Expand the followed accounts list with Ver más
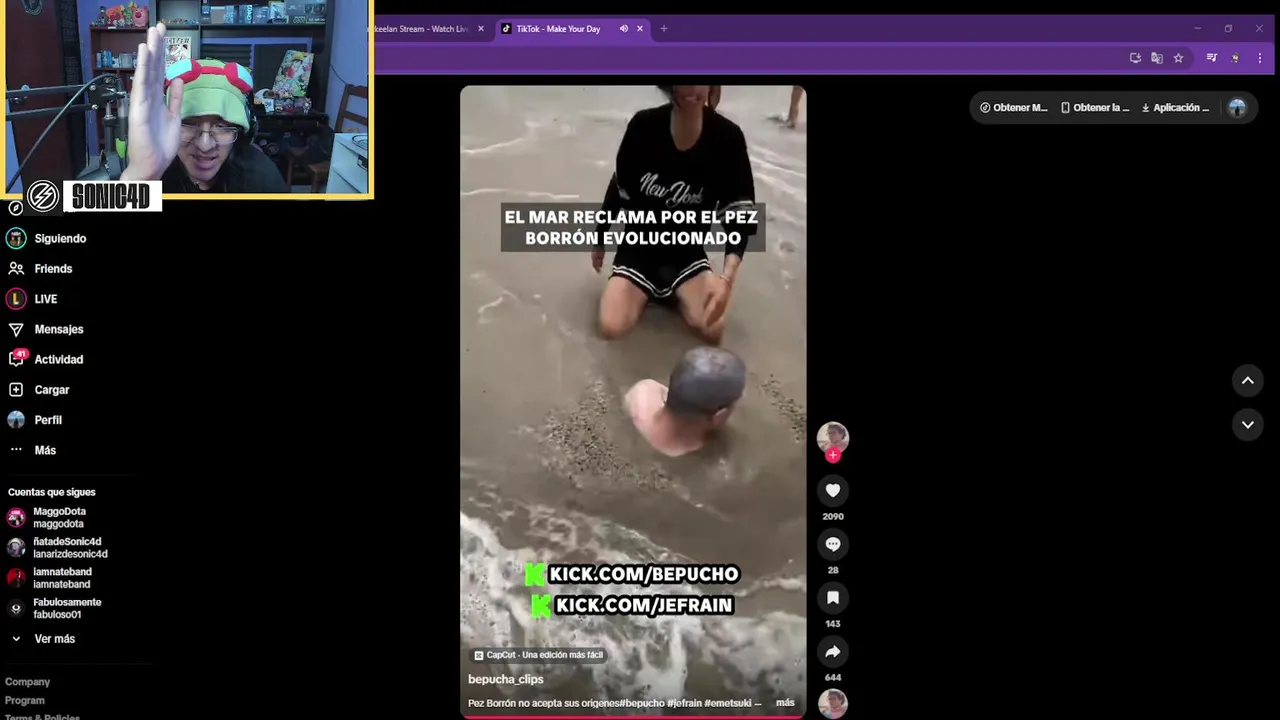Image resolution: width=1280 pixels, height=720 pixels. tap(54, 638)
